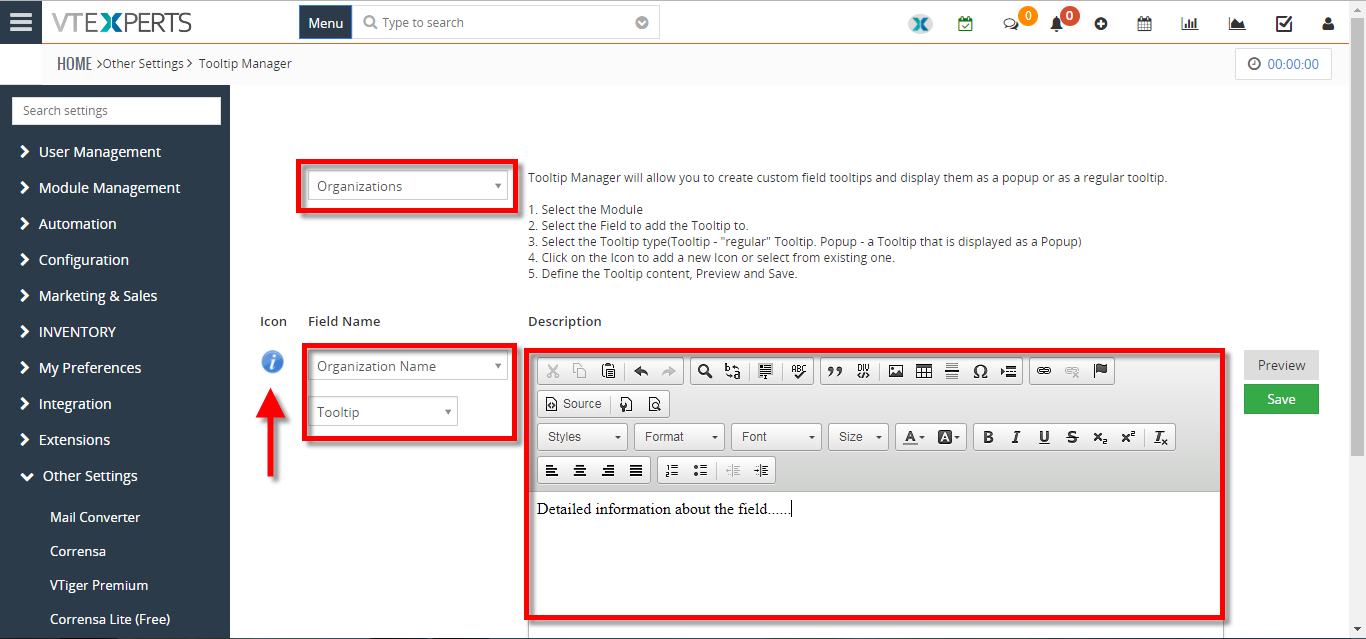
Task: Click the editor document preview icon
Action: tap(654, 404)
